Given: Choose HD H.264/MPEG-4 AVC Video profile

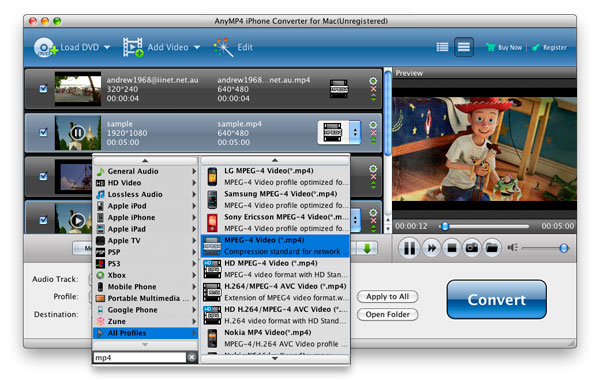Looking at the screenshot, I should [x=275, y=315].
